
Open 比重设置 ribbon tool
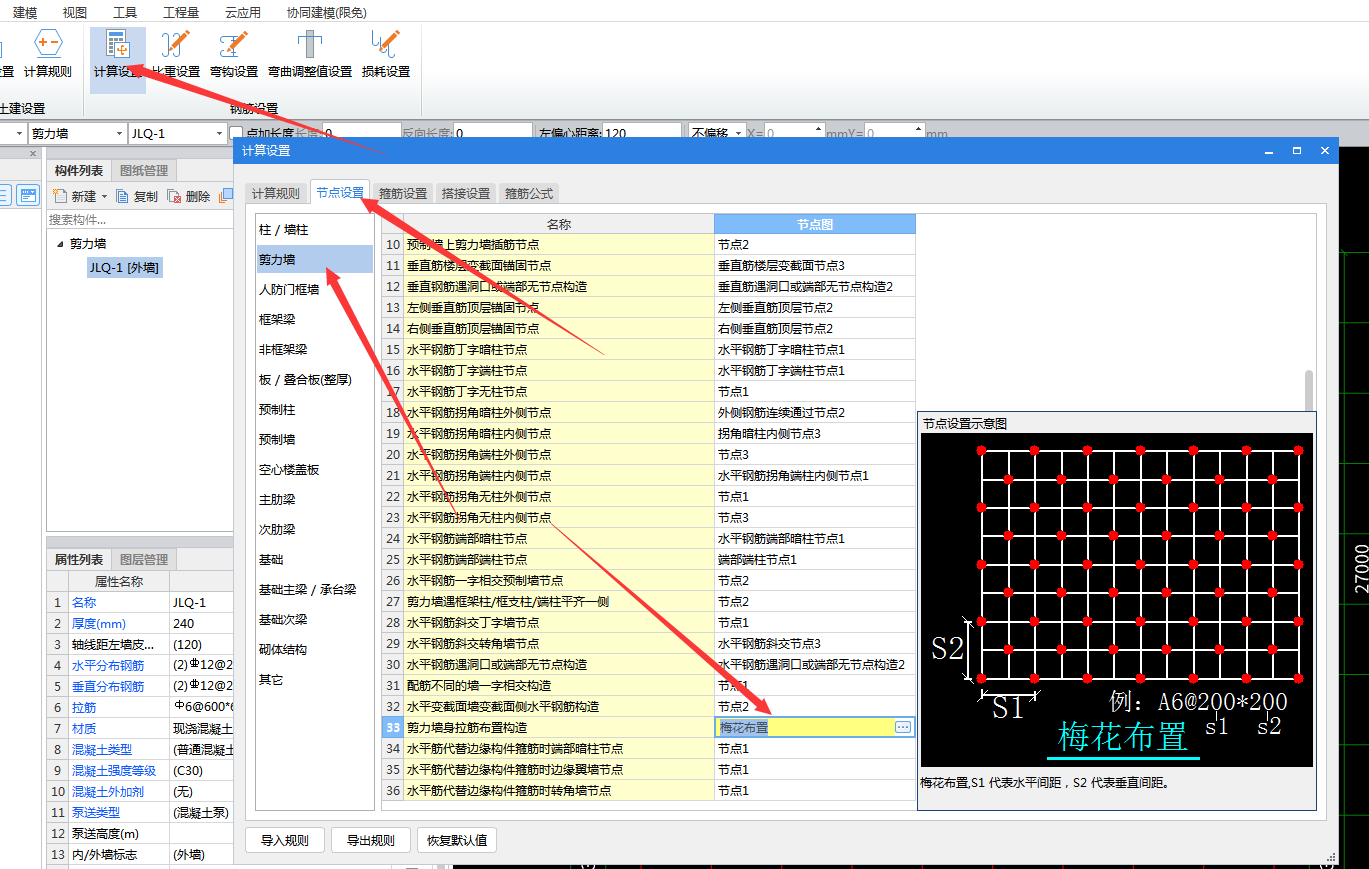point(176,55)
